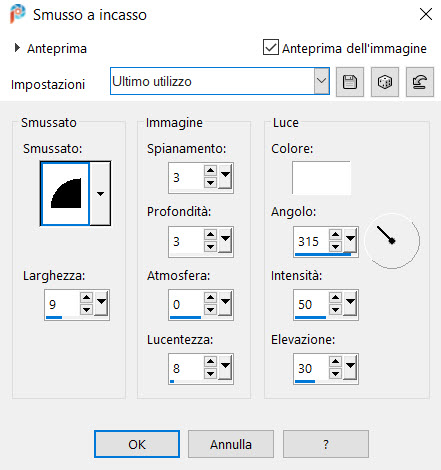Open the Smussato bevel shape dropdown
Screen dimensions: 441x470
point(100,193)
